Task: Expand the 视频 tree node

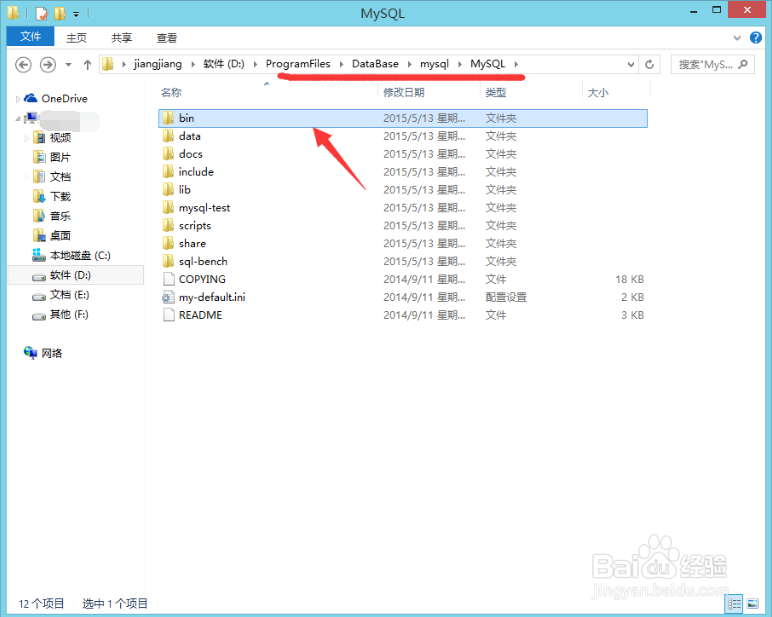Action: [x=26, y=138]
